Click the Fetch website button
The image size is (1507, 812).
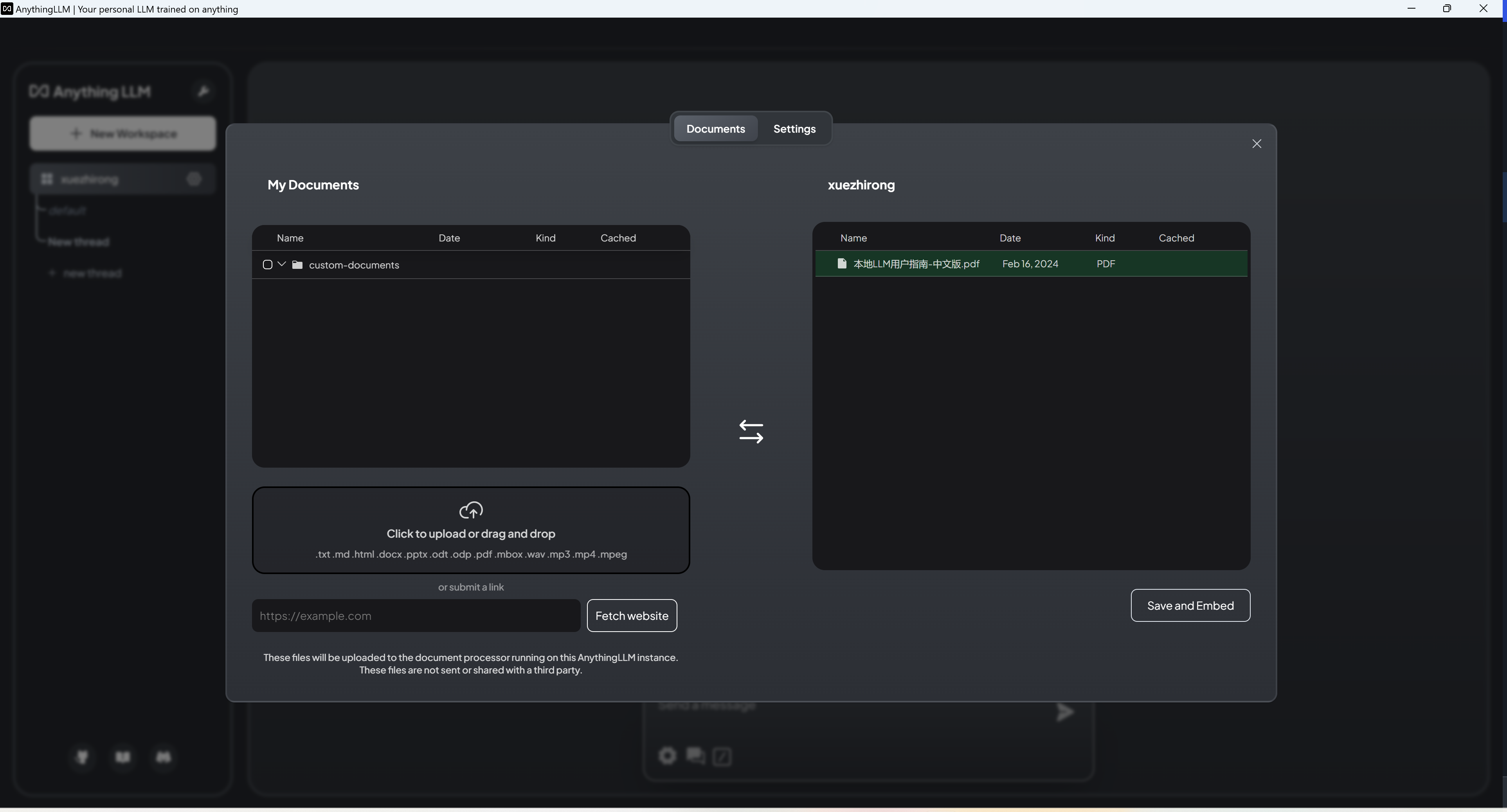632,616
